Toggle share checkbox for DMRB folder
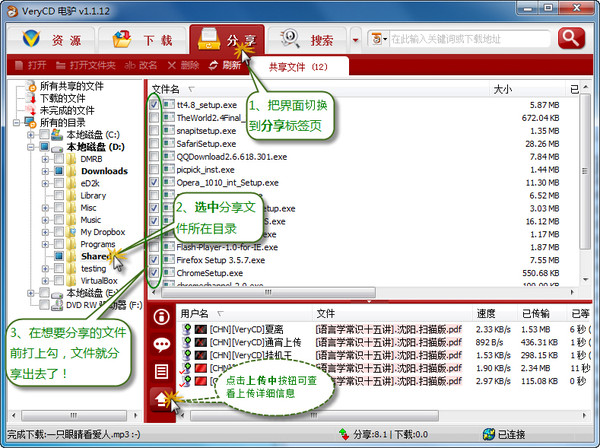This screenshot has height=448, width=600. 59,159
